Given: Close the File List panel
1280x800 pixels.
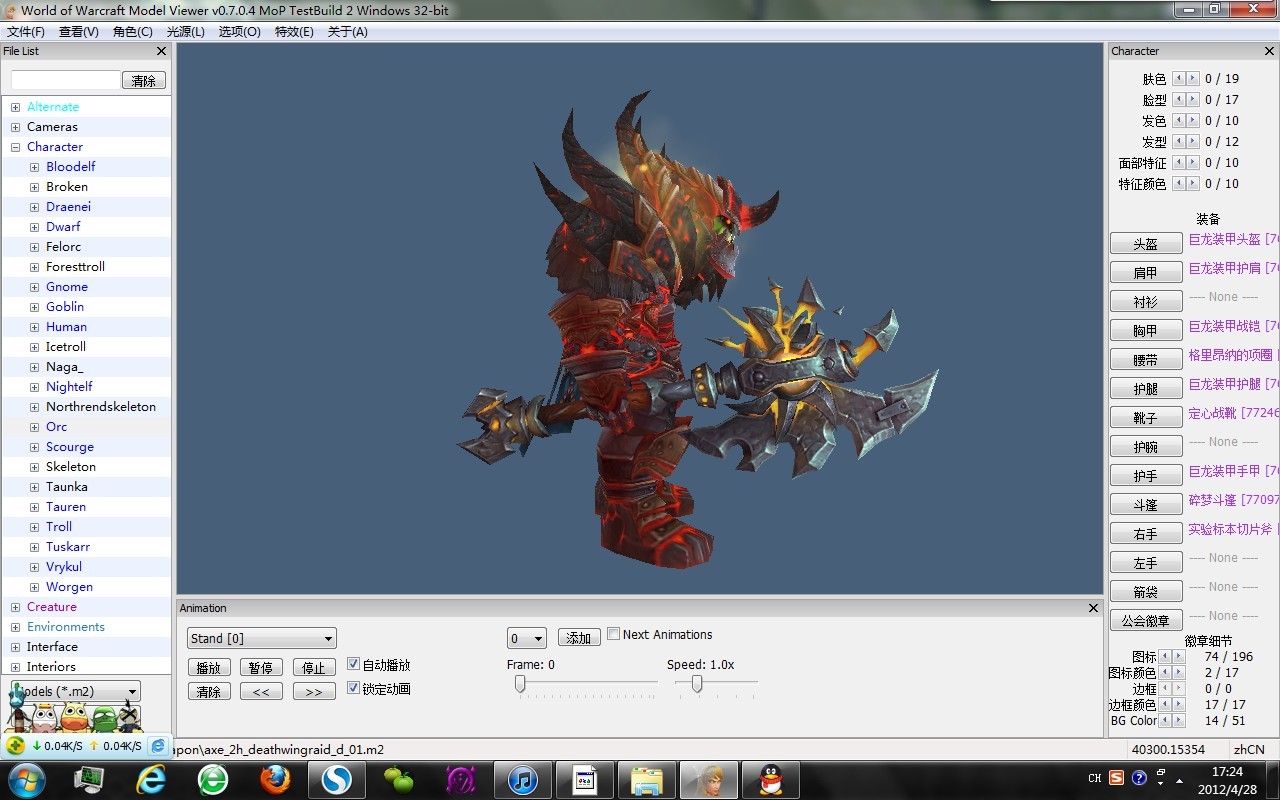Looking at the screenshot, I should tap(162, 51).
